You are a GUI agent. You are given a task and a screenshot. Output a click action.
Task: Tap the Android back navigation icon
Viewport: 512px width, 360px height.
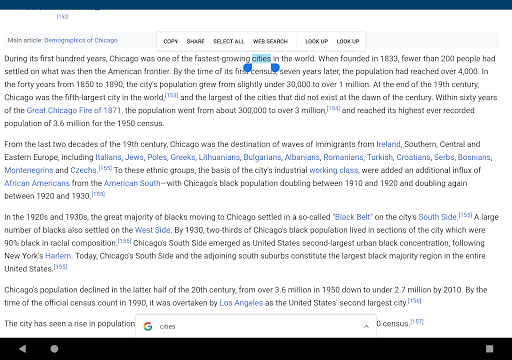pos(22,349)
